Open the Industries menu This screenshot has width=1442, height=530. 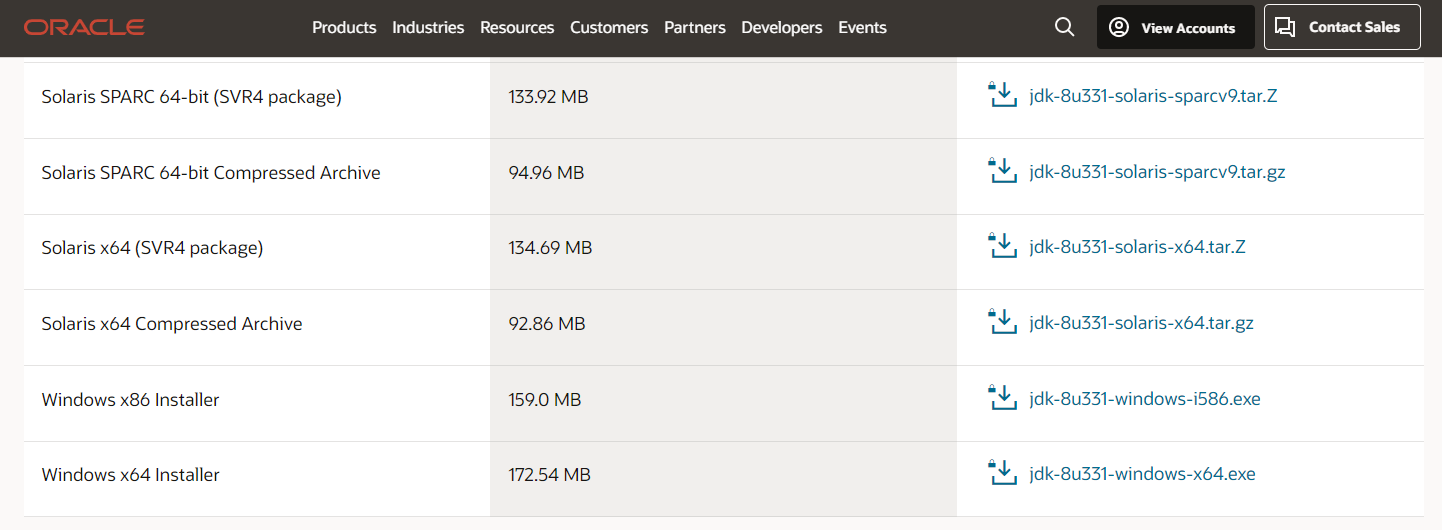pos(428,27)
